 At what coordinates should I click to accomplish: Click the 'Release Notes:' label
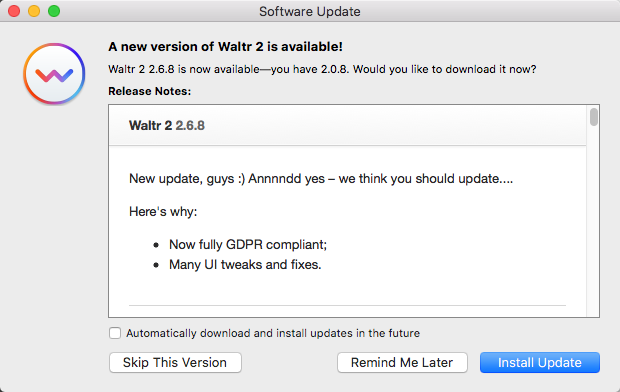tap(149, 91)
